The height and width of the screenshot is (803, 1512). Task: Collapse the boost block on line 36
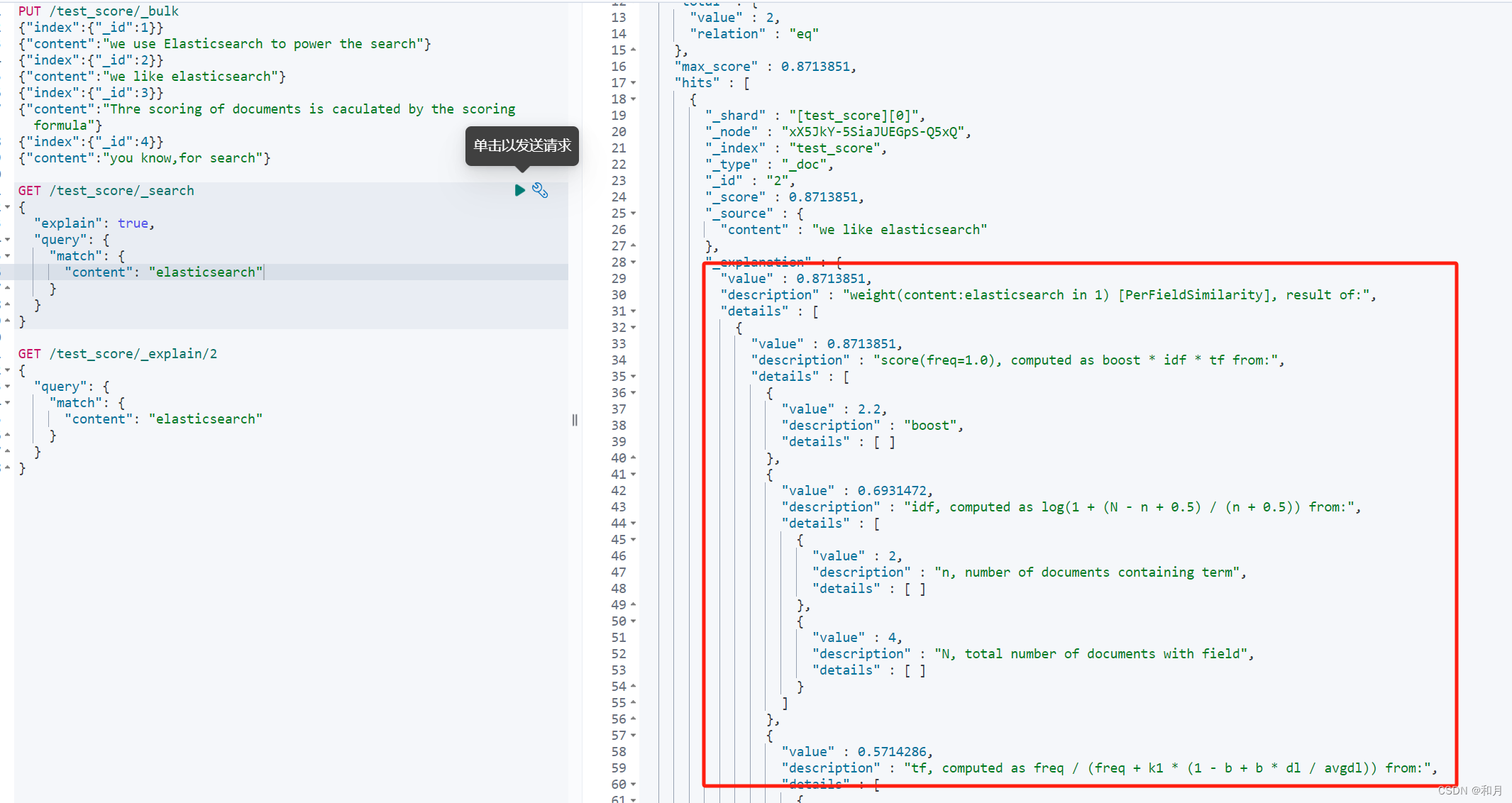click(x=633, y=393)
